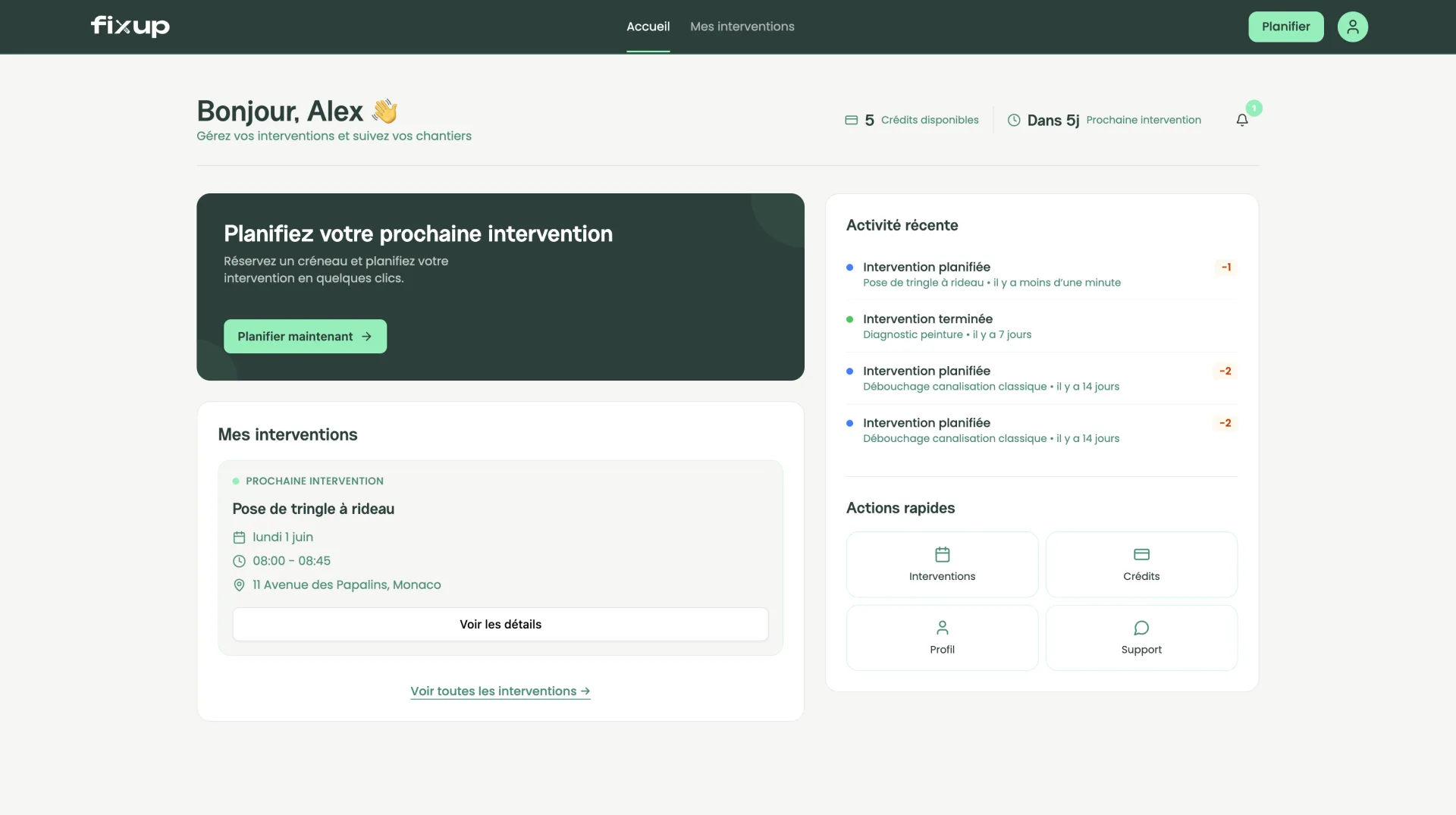The width and height of the screenshot is (1456, 815).
Task: Click 'Intervention terminée' activity title
Action: click(927, 319)
